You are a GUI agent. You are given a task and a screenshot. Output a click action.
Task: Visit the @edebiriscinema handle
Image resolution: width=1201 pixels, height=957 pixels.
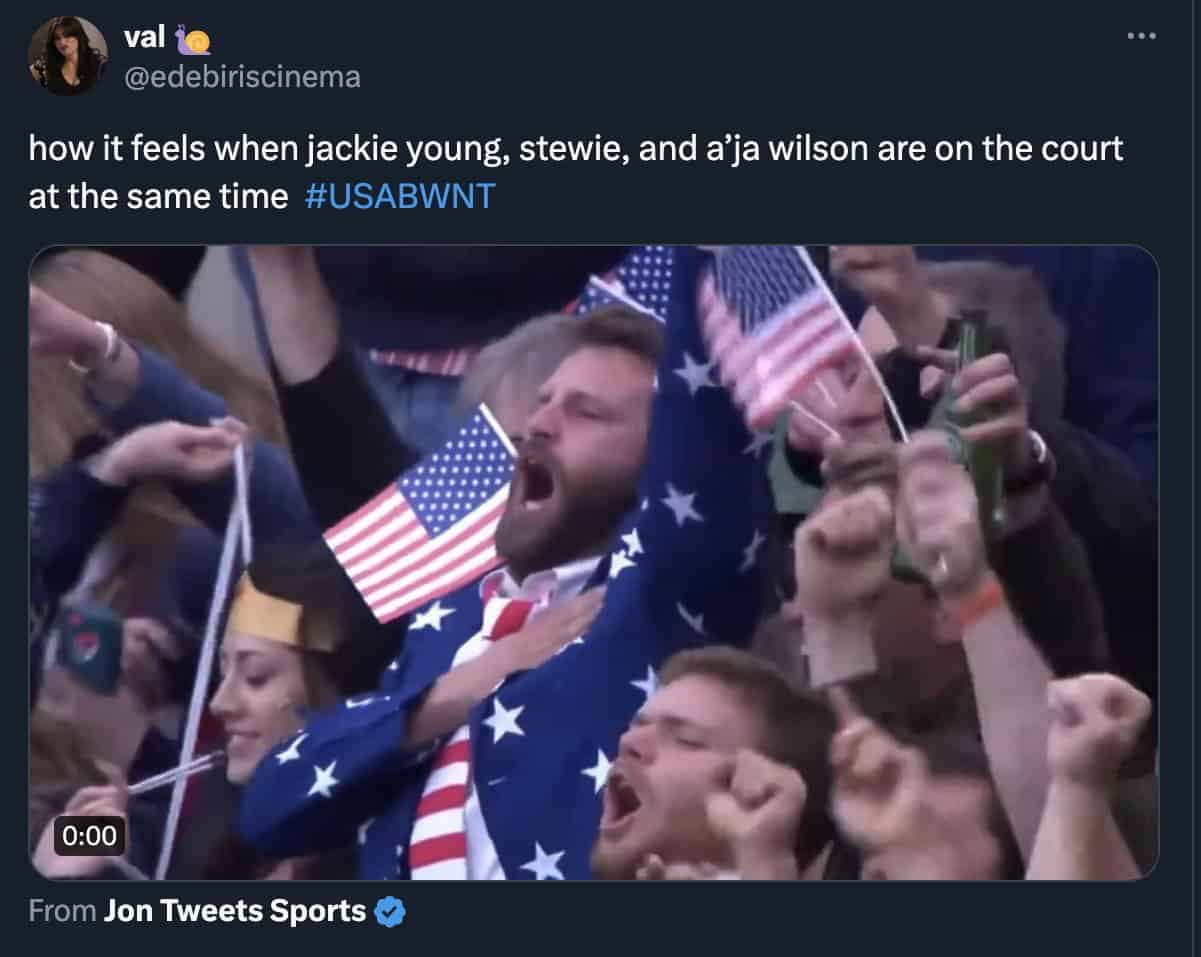coord(241,77)
